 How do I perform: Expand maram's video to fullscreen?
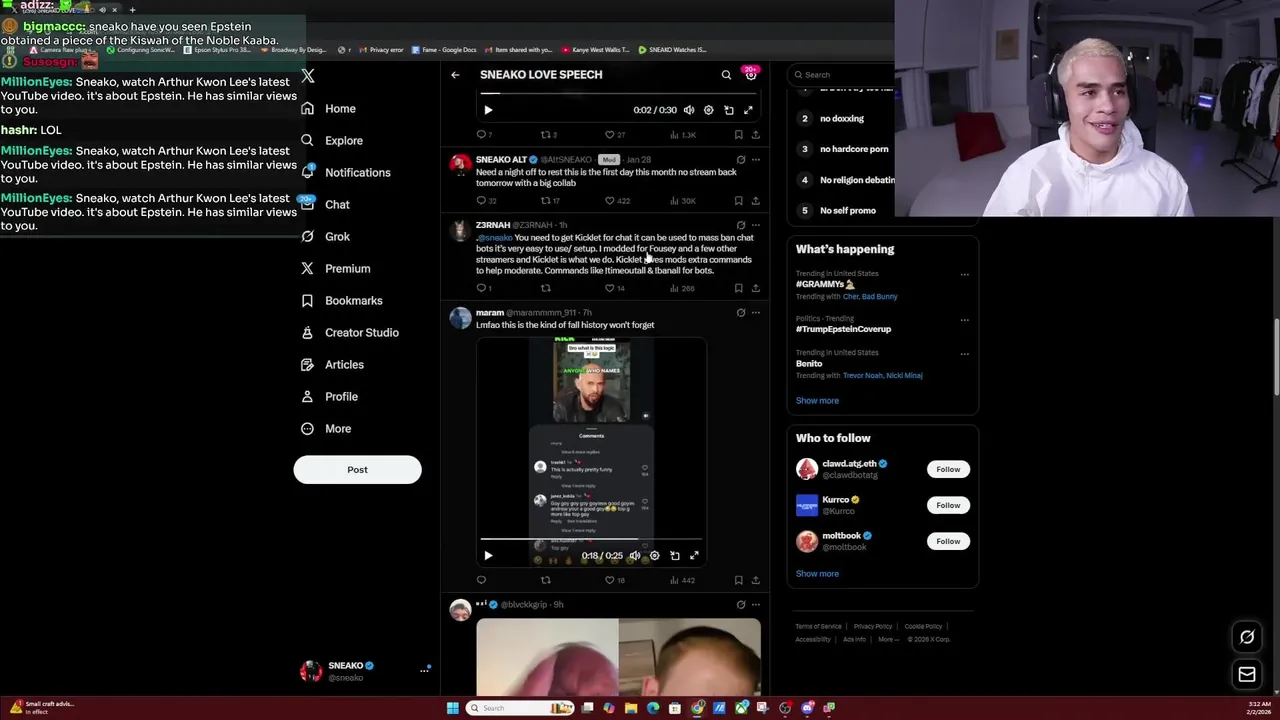[x=694, y=556]
